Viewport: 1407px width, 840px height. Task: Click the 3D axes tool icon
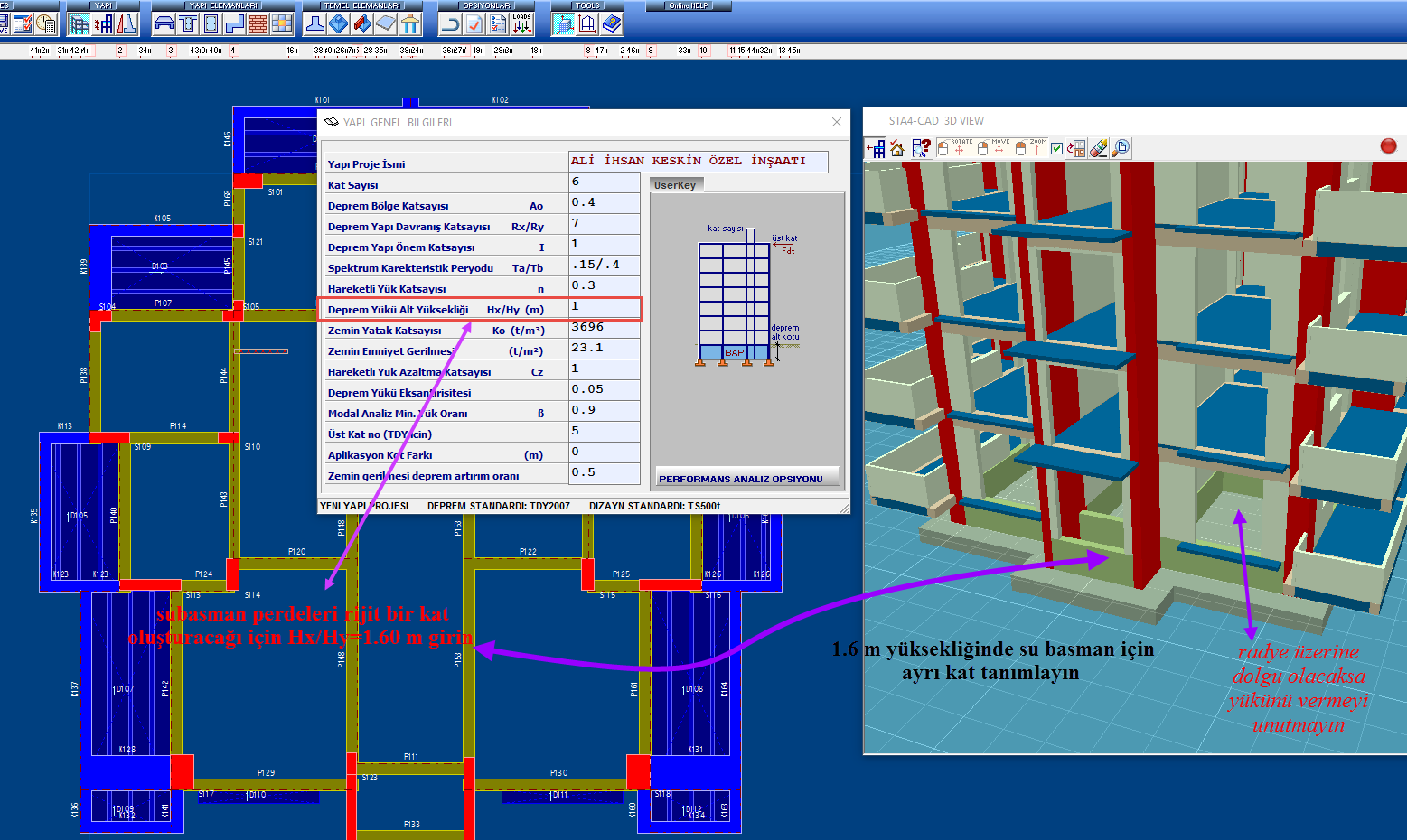tap(564, 24)
